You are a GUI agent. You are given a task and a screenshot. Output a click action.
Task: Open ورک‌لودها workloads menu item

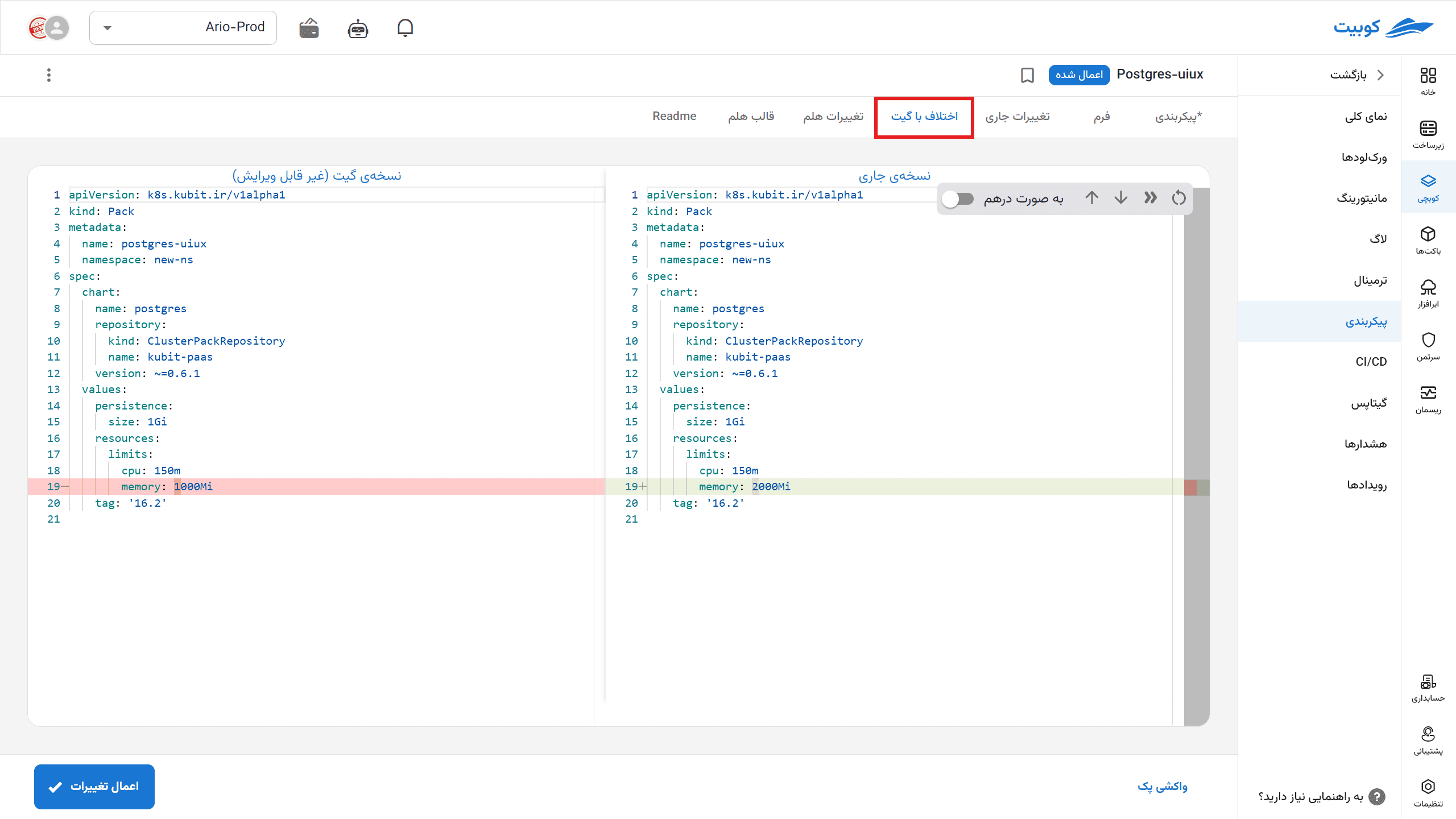(1319, 158)
